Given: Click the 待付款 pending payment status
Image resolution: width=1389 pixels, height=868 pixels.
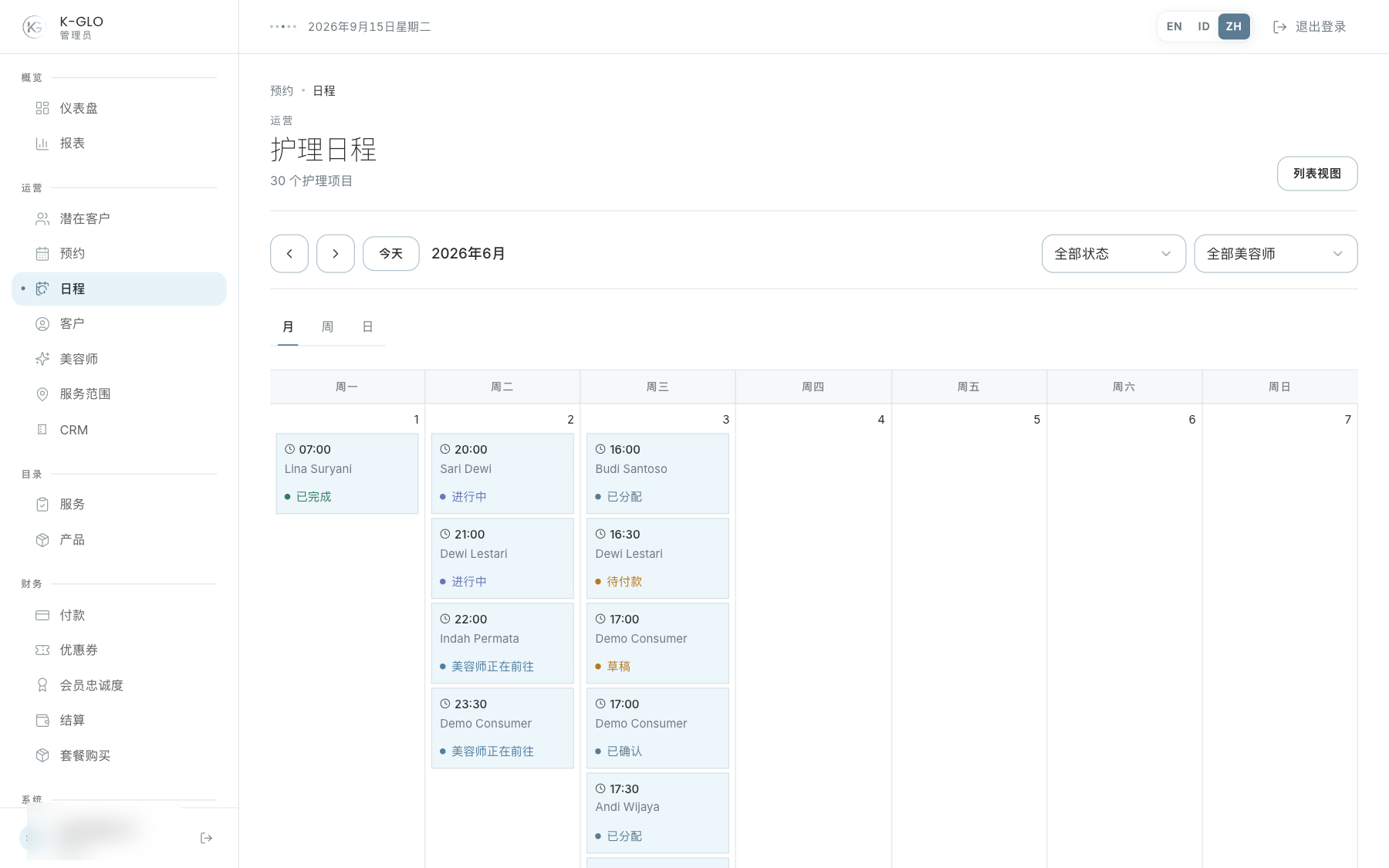Looking at the screenshot, I should point(624,582).
